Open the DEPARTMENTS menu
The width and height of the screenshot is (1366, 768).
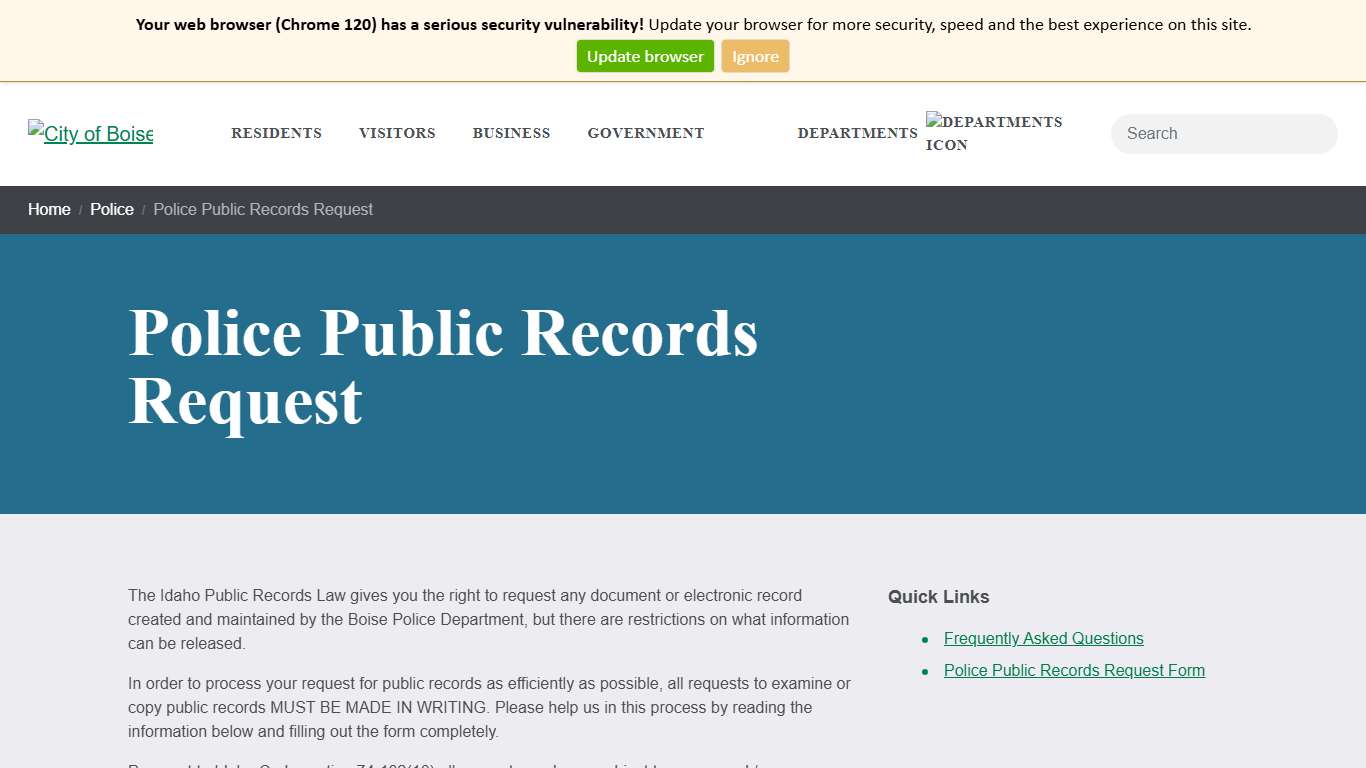pos(857,133)
